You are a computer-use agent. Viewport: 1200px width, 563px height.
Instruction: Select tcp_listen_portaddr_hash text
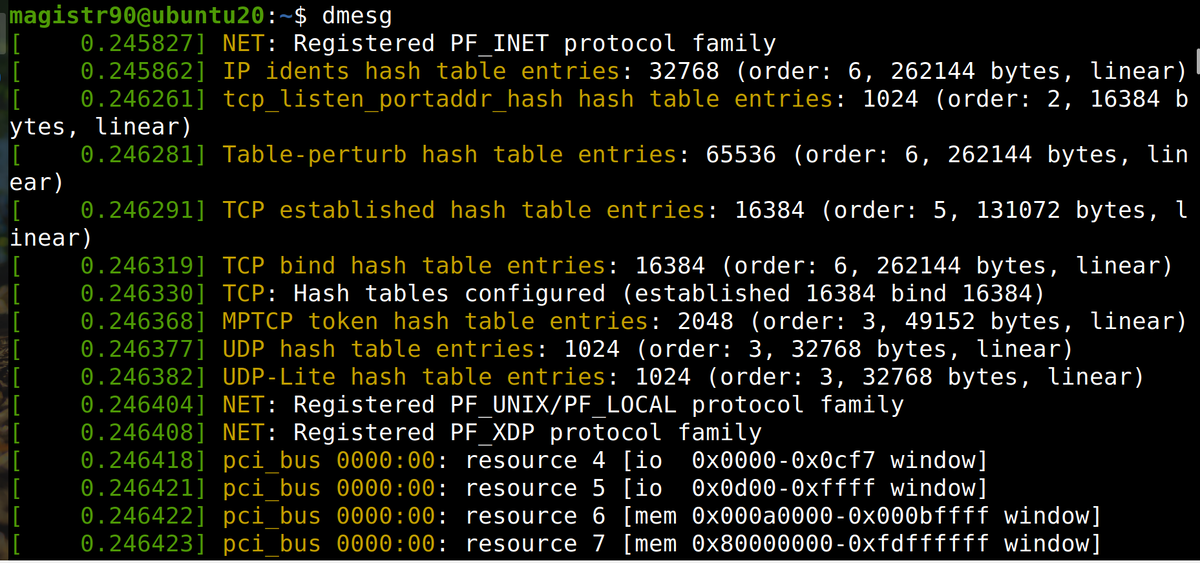click(393, 99)
